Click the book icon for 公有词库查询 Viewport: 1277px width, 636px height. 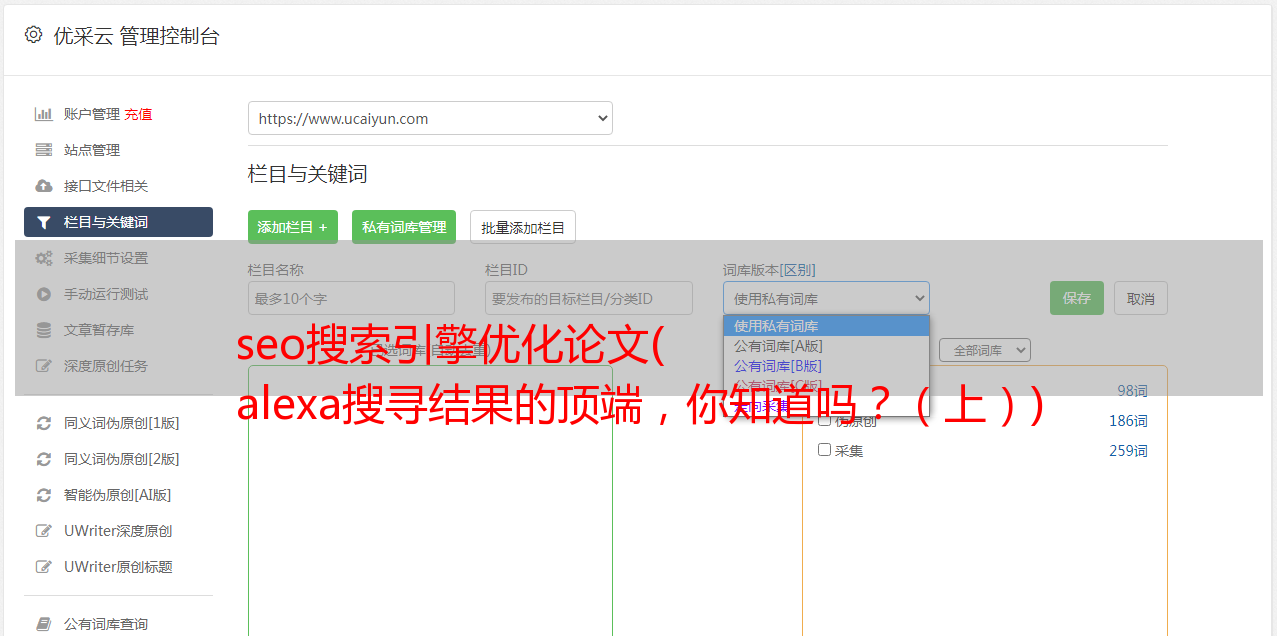tap(44, 624)
